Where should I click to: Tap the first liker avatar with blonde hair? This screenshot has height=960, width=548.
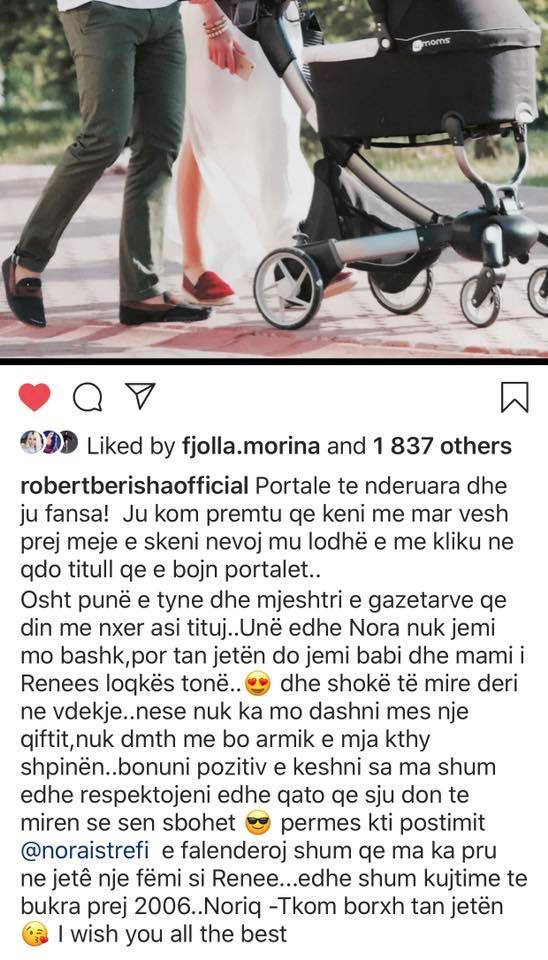[x=30, y=442]
